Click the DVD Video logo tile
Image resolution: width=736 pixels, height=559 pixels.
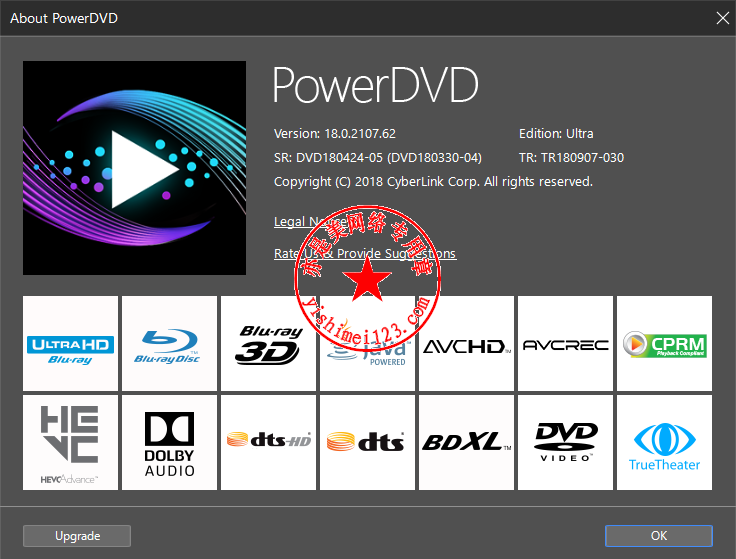tap(566, 442)
